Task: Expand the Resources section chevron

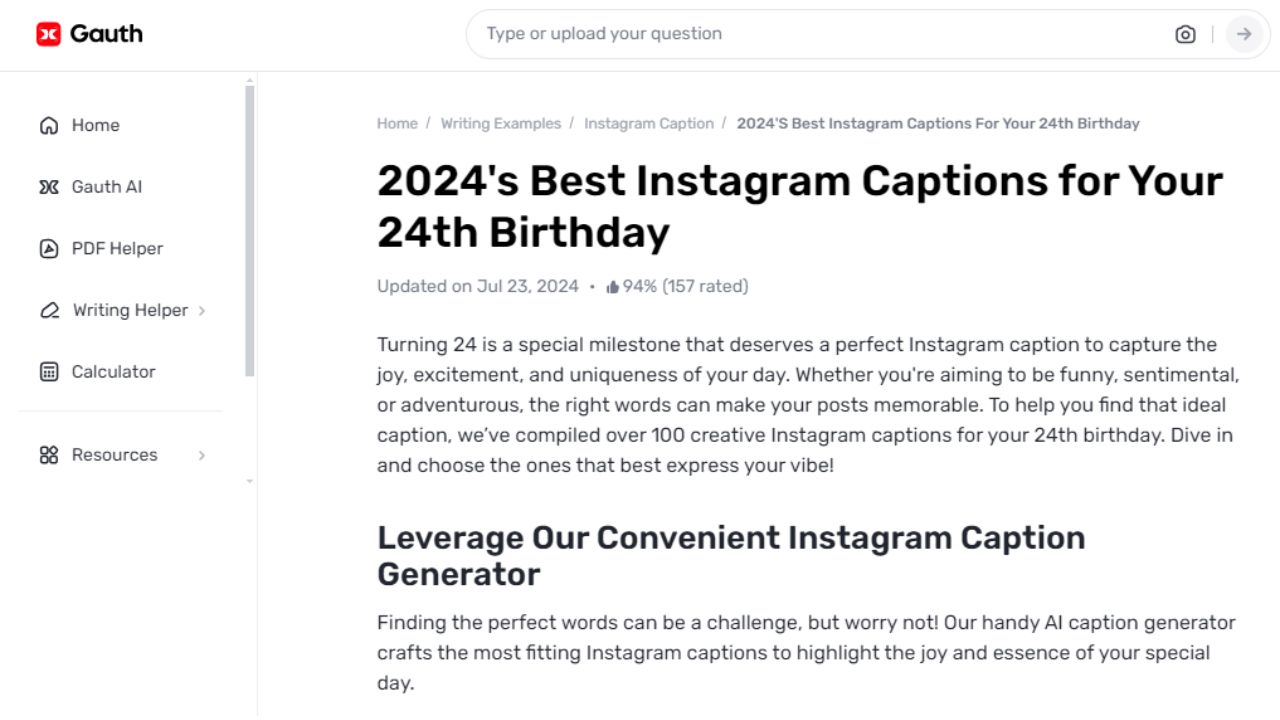Action: click(x=203, y=455)
